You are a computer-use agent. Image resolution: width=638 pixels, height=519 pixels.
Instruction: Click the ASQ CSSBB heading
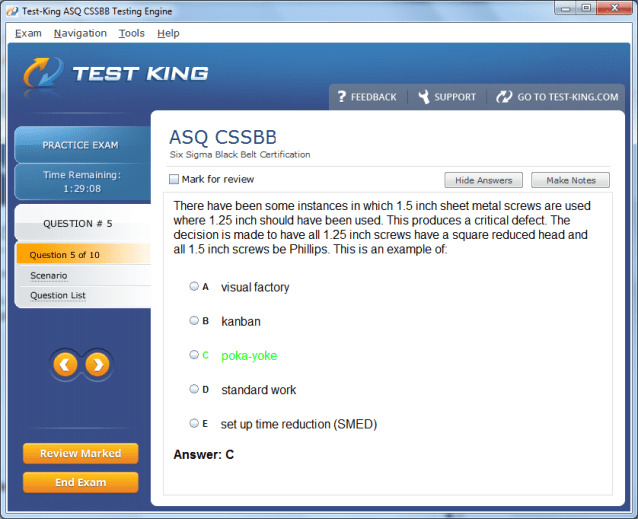click(223, 137)
